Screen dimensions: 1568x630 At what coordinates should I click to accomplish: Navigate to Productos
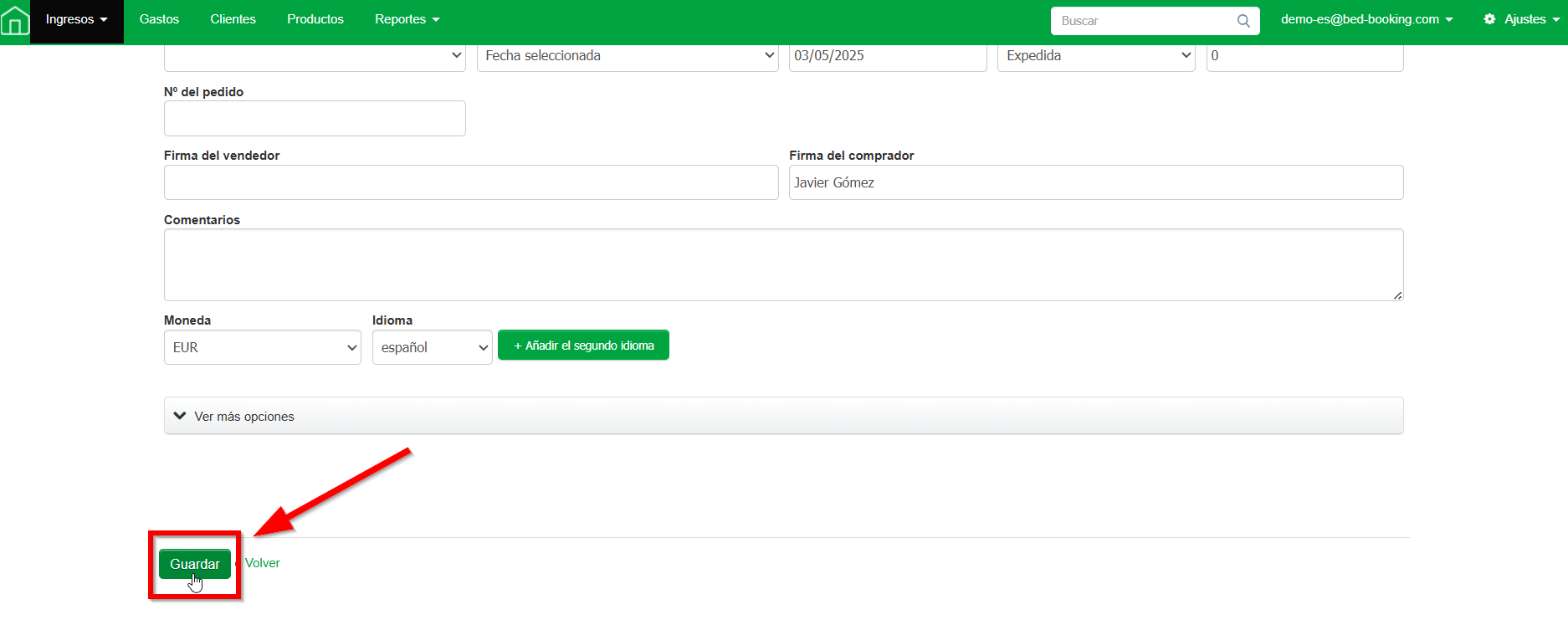(x=315, y=19)
